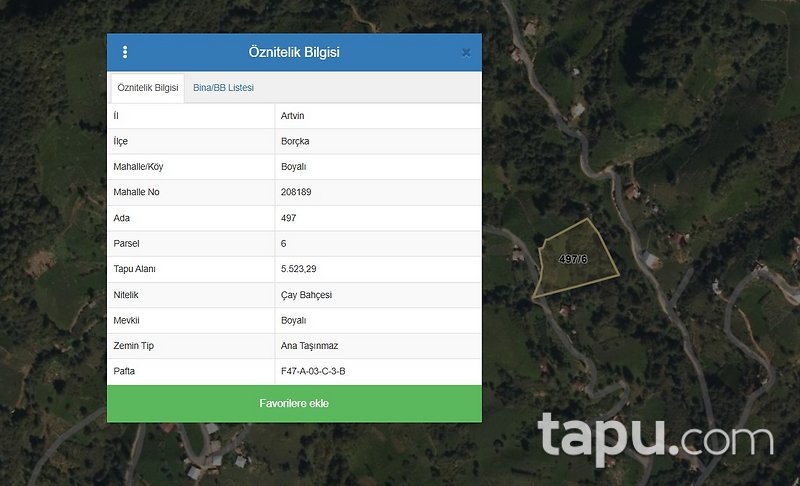Switch to the Bina/BB Listesi tab

(223, 88)
